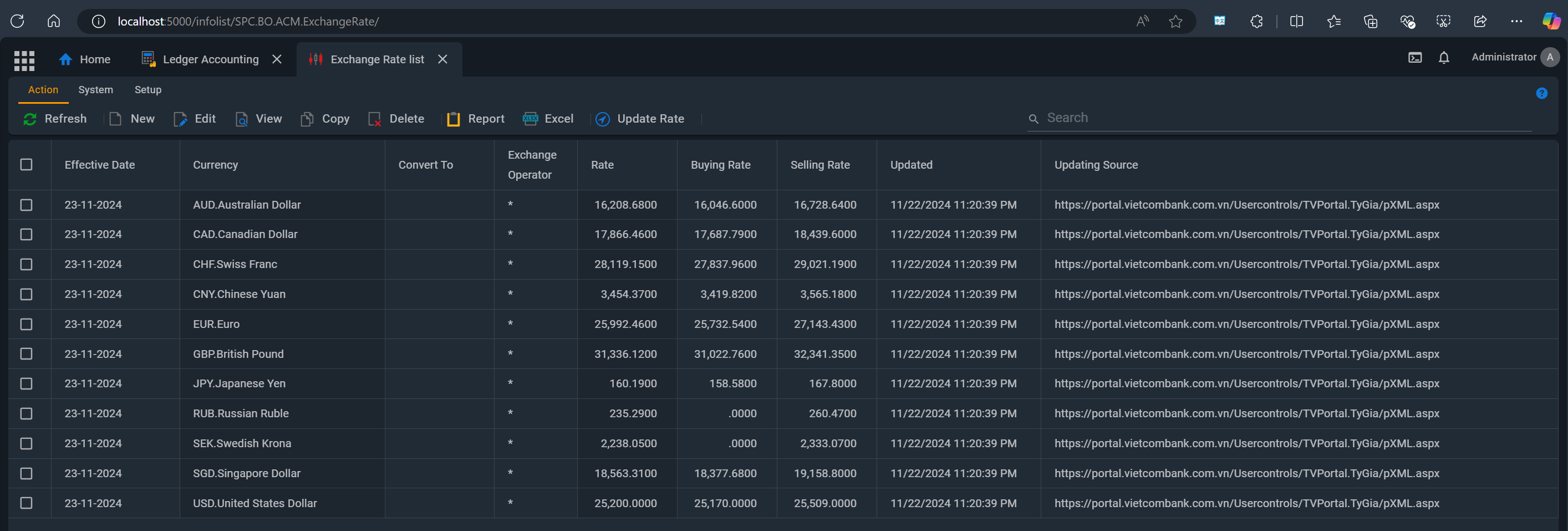Add page to favorites star icon
The width and height of the screenshot is (1568, 531).
click(1175, 21)
